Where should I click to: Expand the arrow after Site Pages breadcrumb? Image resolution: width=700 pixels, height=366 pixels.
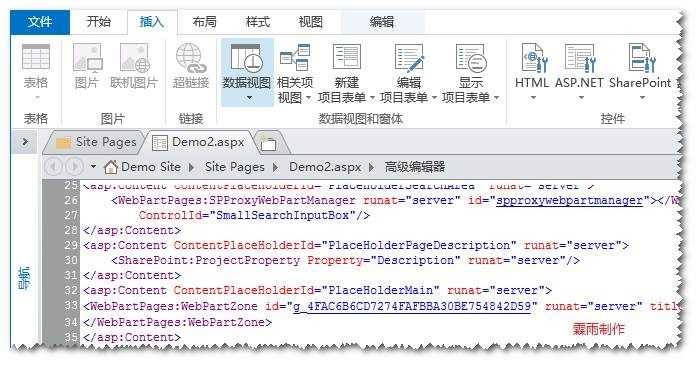[x=275, y=167]
